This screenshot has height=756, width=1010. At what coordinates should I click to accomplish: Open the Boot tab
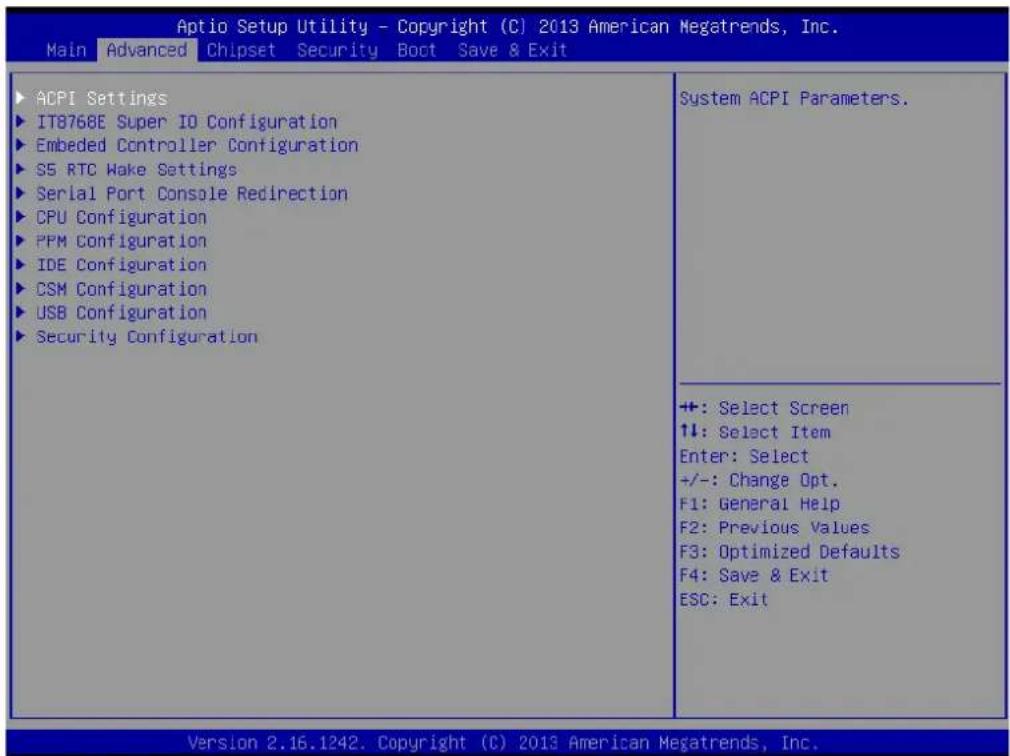click(417, 50)
